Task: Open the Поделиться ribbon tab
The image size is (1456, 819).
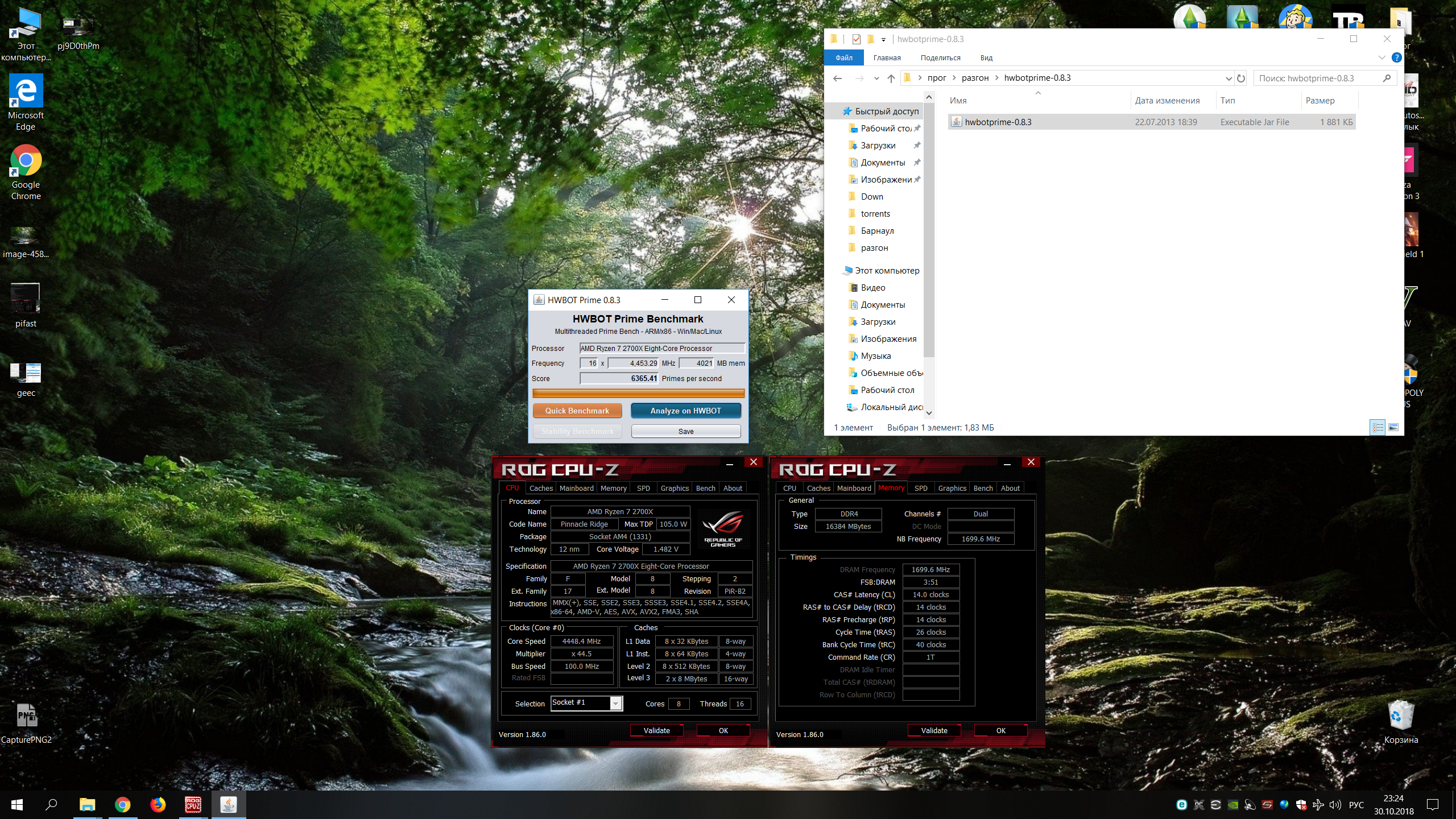Action: coord(941,57)
